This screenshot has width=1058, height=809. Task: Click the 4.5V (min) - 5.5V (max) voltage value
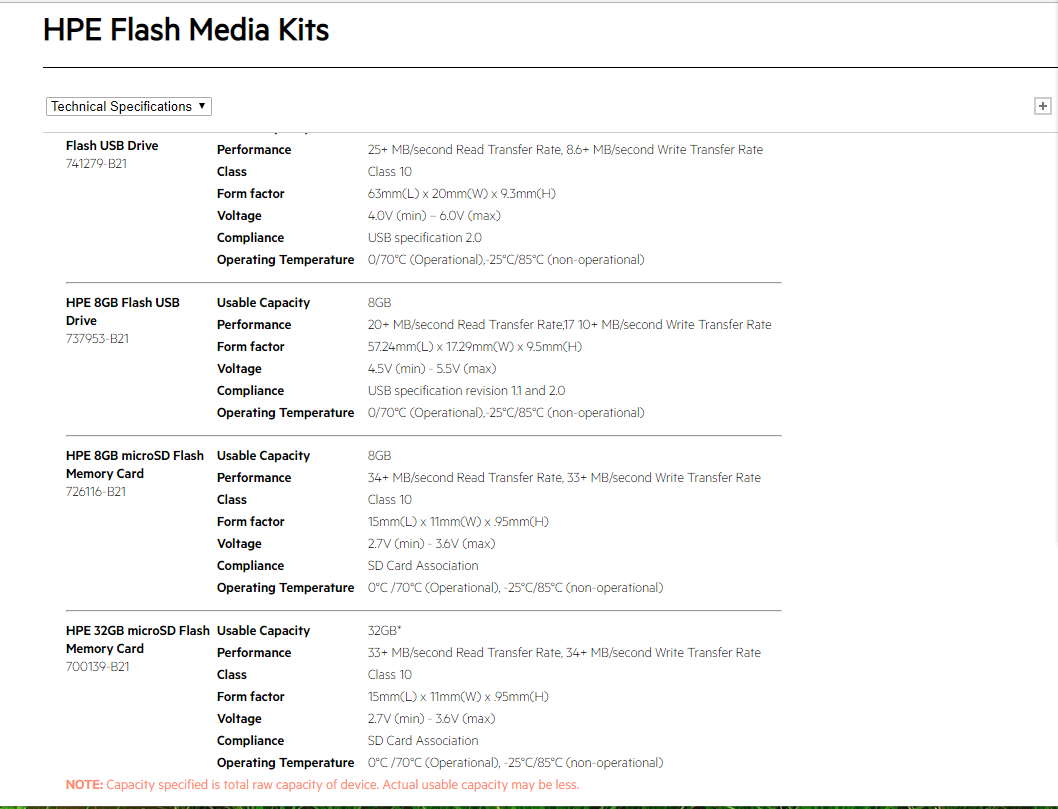[x=432, y=369]
